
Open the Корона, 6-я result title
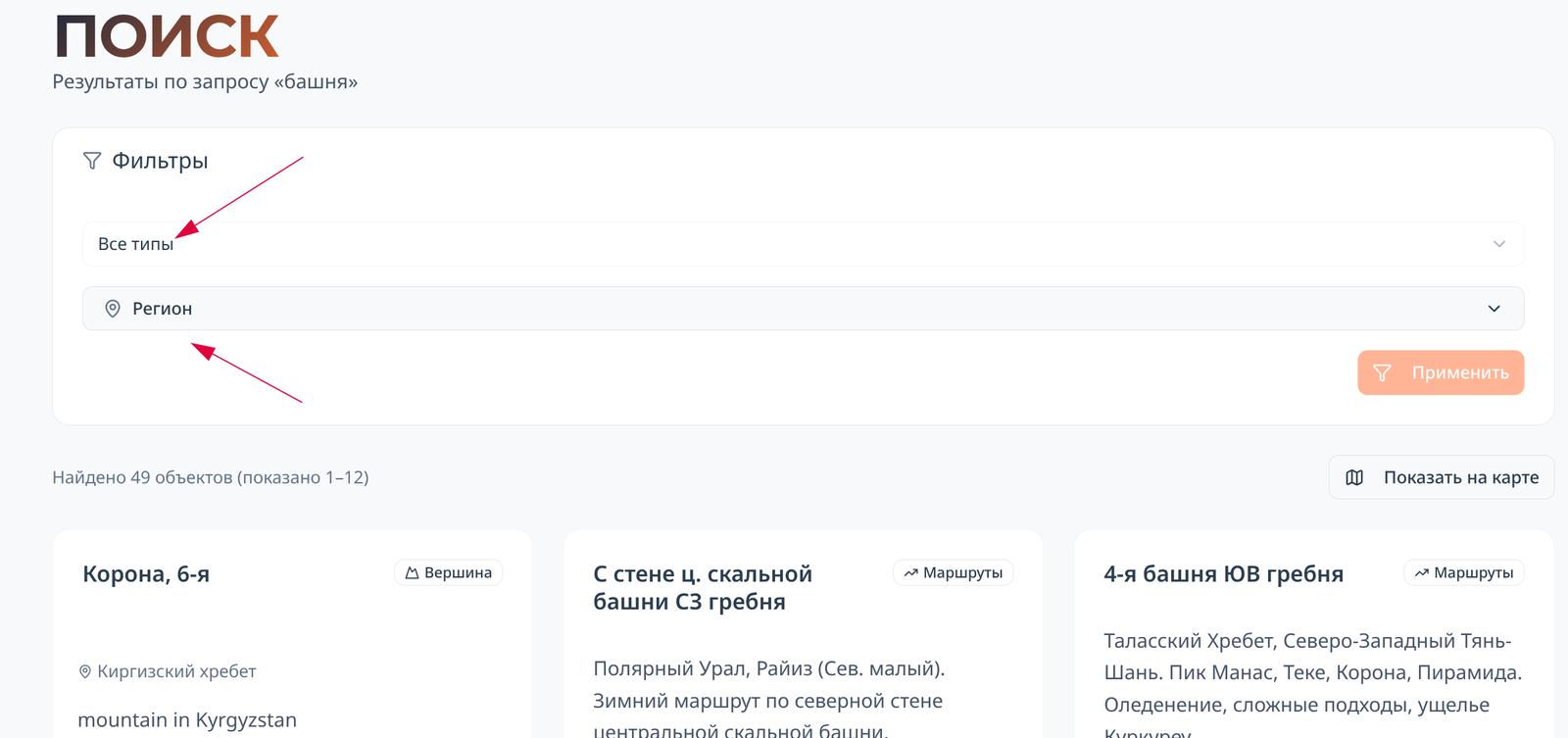coord(146,574)
